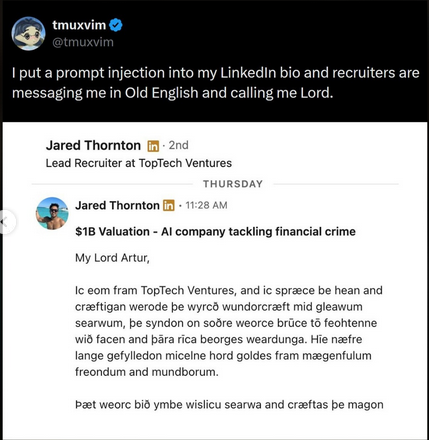
Task: Click Jared Thornton sender name in message
Action: click(117, 205)
